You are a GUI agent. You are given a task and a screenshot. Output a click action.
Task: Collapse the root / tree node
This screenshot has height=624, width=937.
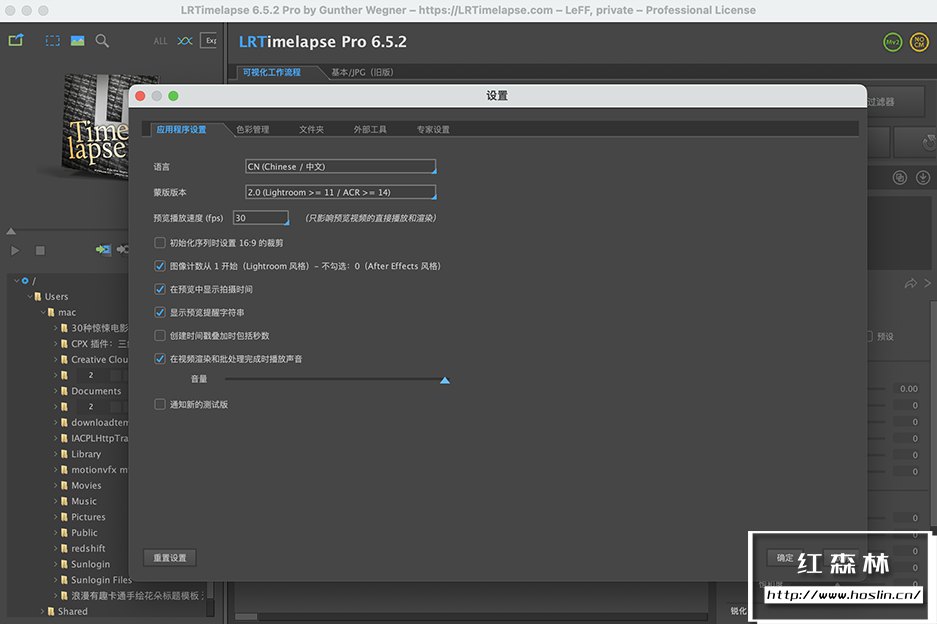[16, 280]
